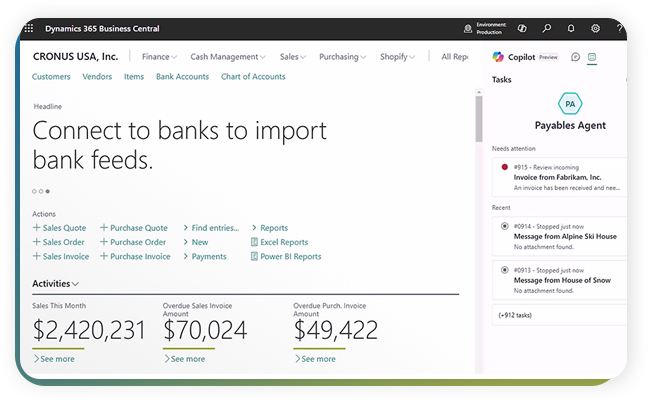This screenshot has width=648, height=401.
Task: Open Chart of Accounts
Action: point(253,76)
